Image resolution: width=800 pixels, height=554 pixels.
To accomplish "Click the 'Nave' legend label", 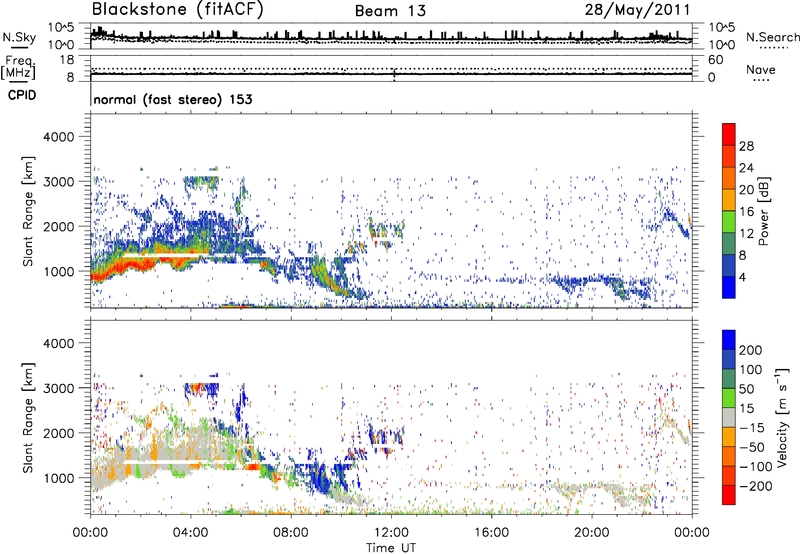I will [761, 70].
